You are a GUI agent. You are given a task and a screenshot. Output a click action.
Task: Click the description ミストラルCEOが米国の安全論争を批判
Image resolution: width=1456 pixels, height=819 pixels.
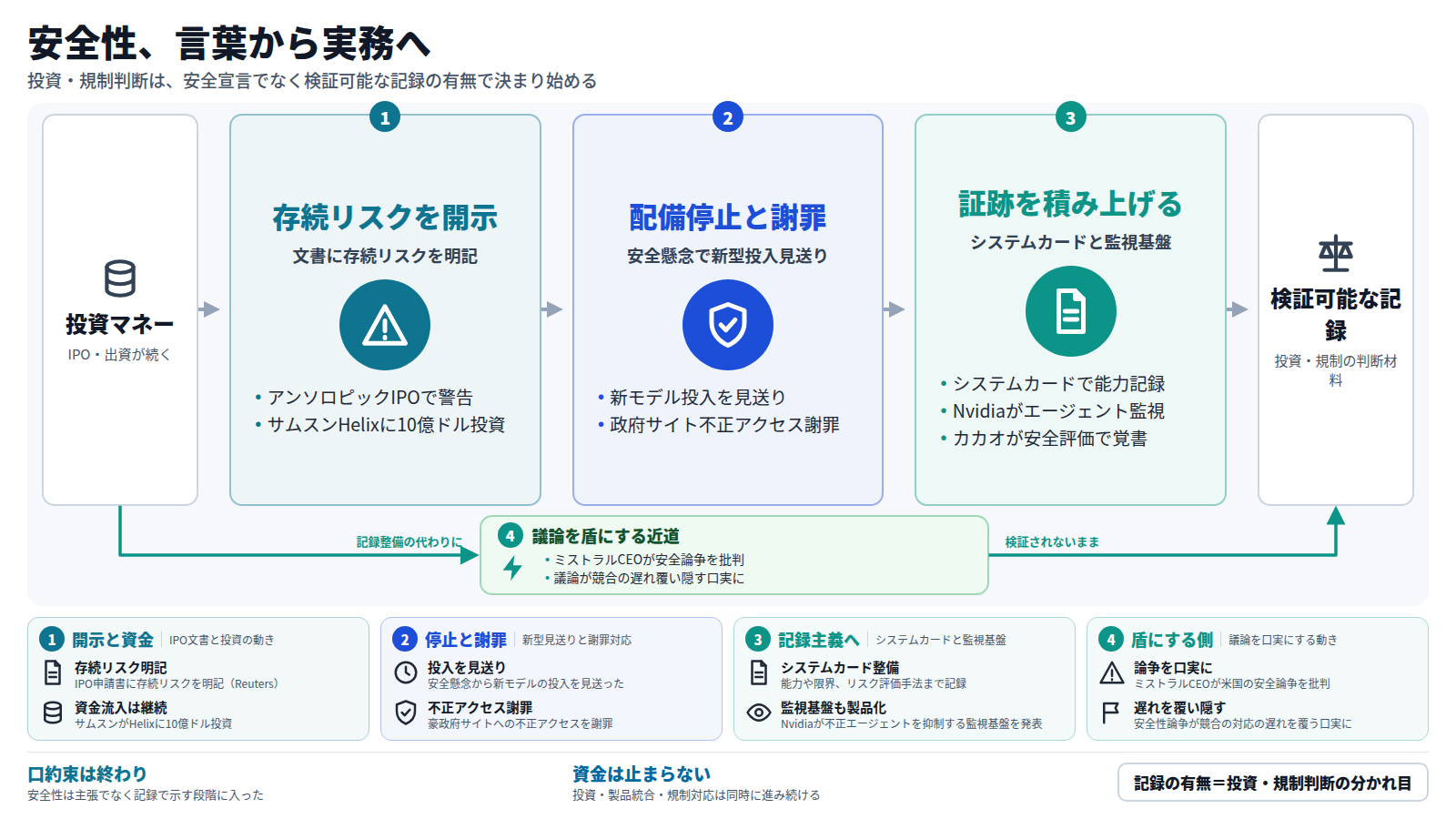1232,683
